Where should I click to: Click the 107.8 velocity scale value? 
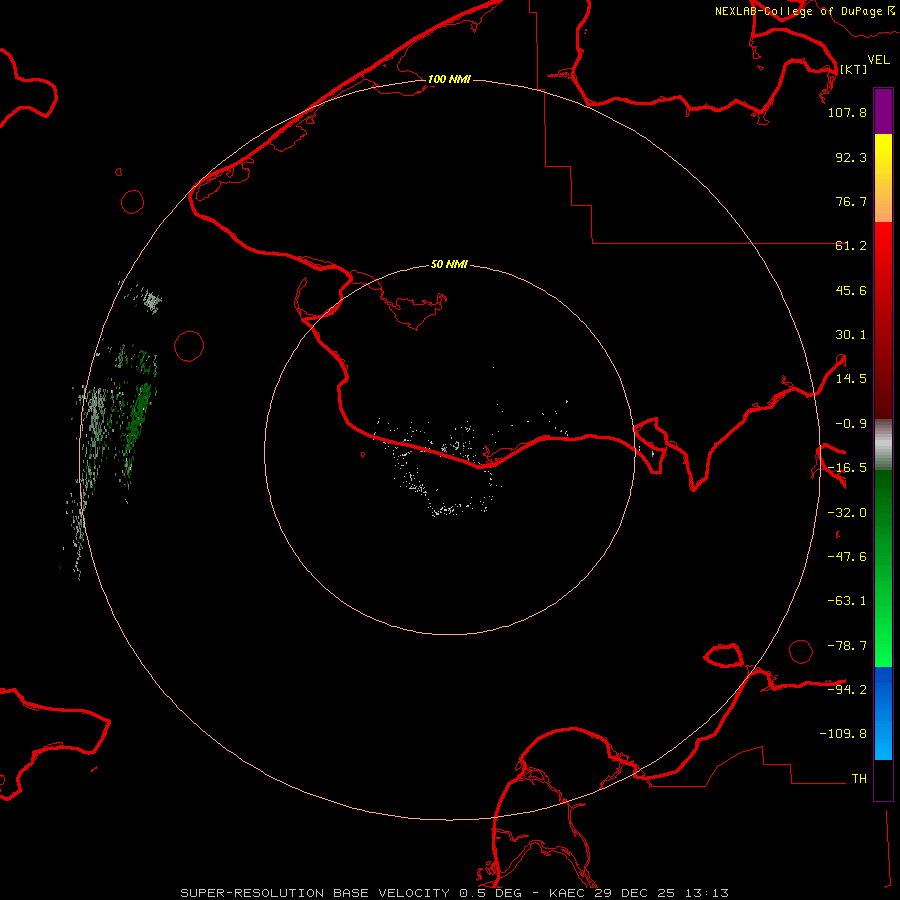pos(847,112)
